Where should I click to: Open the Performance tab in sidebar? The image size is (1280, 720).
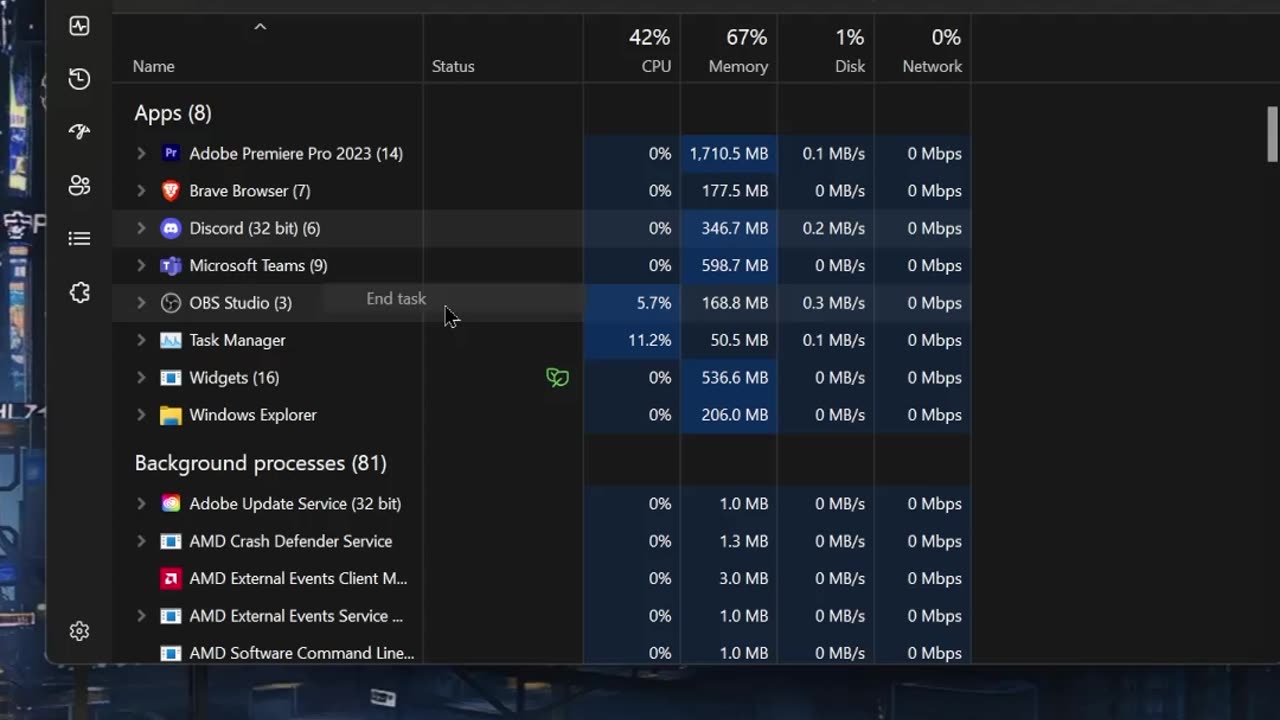(80, 26)
